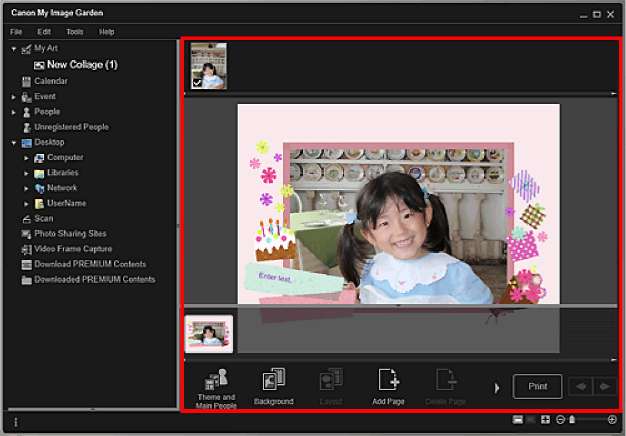
Task: Open Calendar in the sidebar
Action: point(50,80)
